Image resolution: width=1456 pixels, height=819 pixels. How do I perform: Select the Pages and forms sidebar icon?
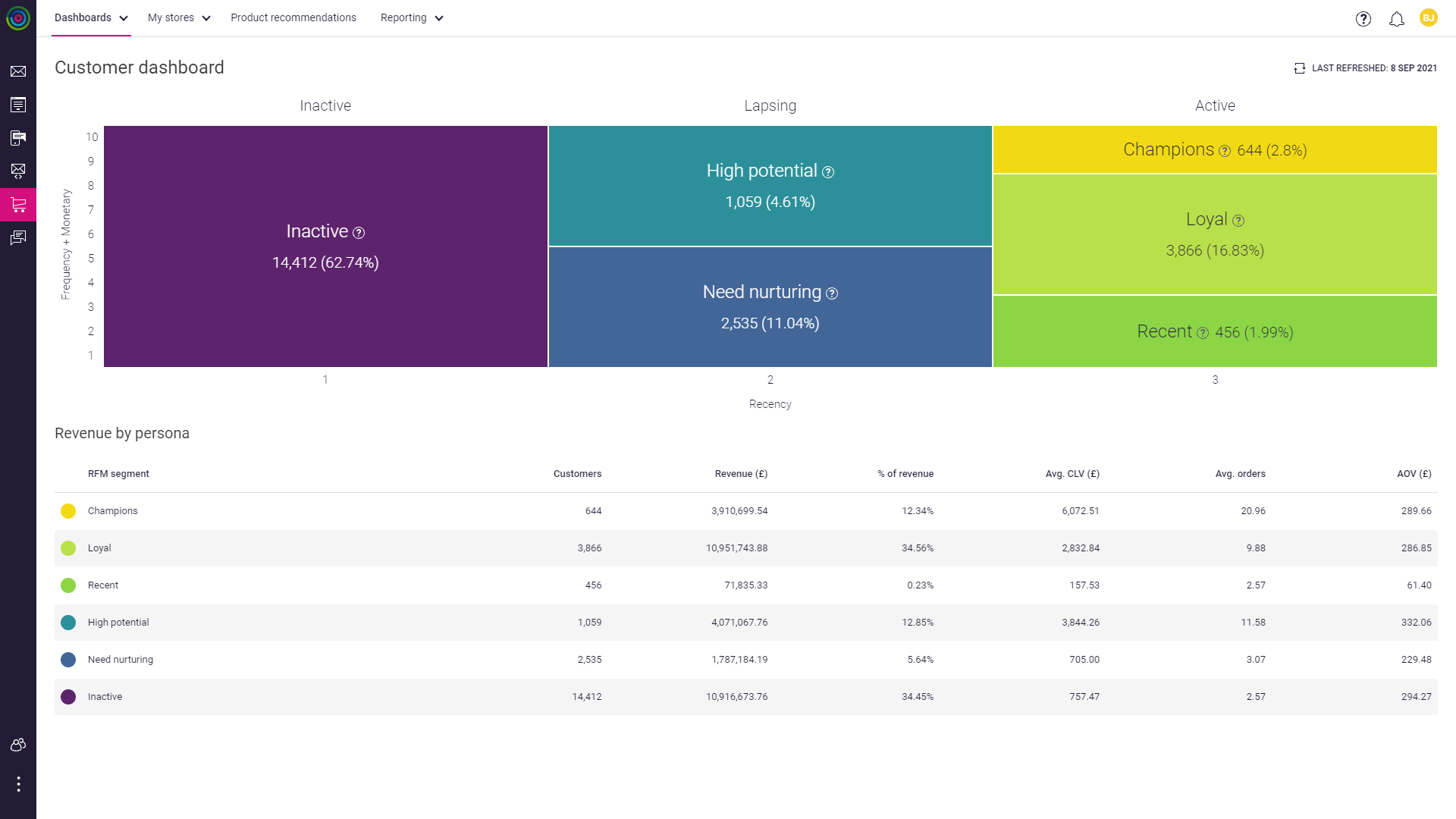coord(18,104)
